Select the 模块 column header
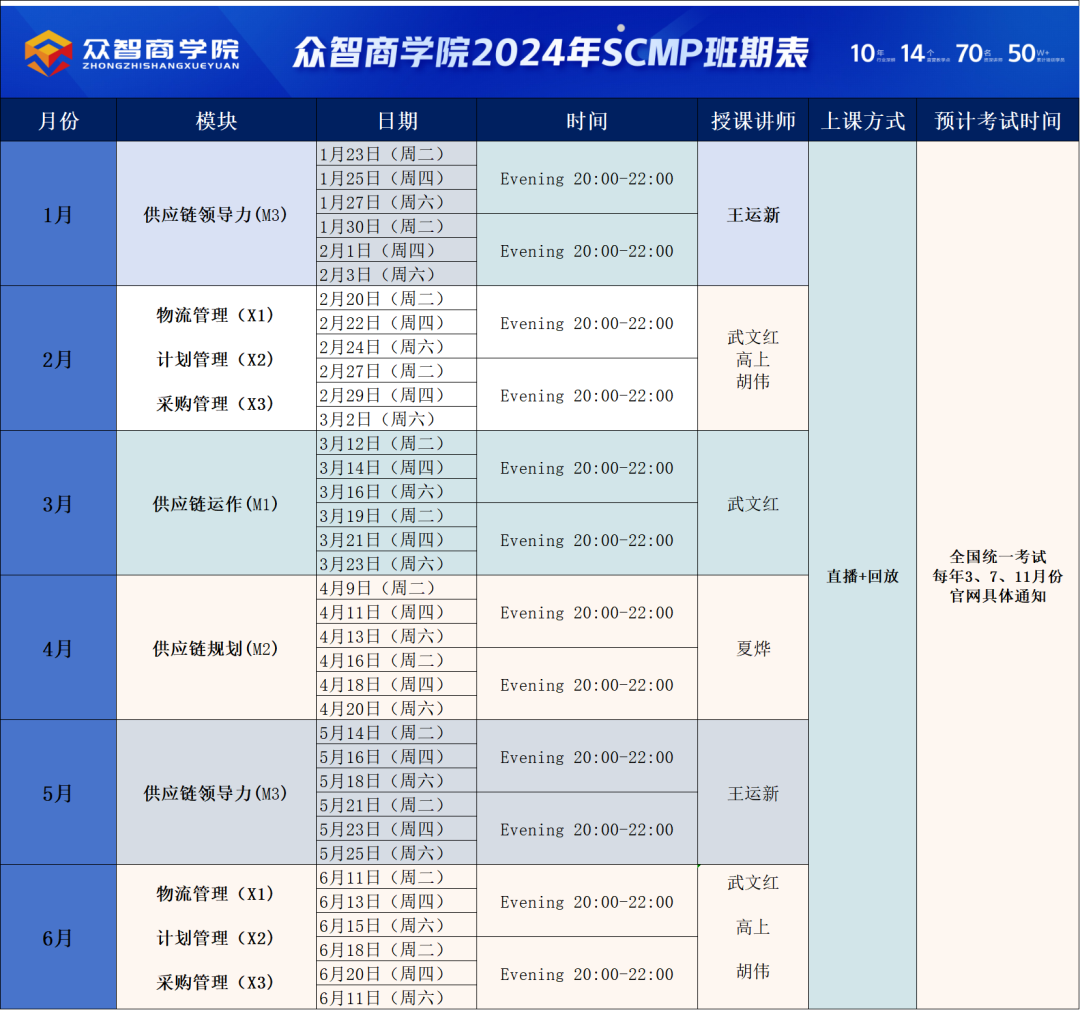The width and height of the screenshot is (1080, 1010). coord(216,121)
